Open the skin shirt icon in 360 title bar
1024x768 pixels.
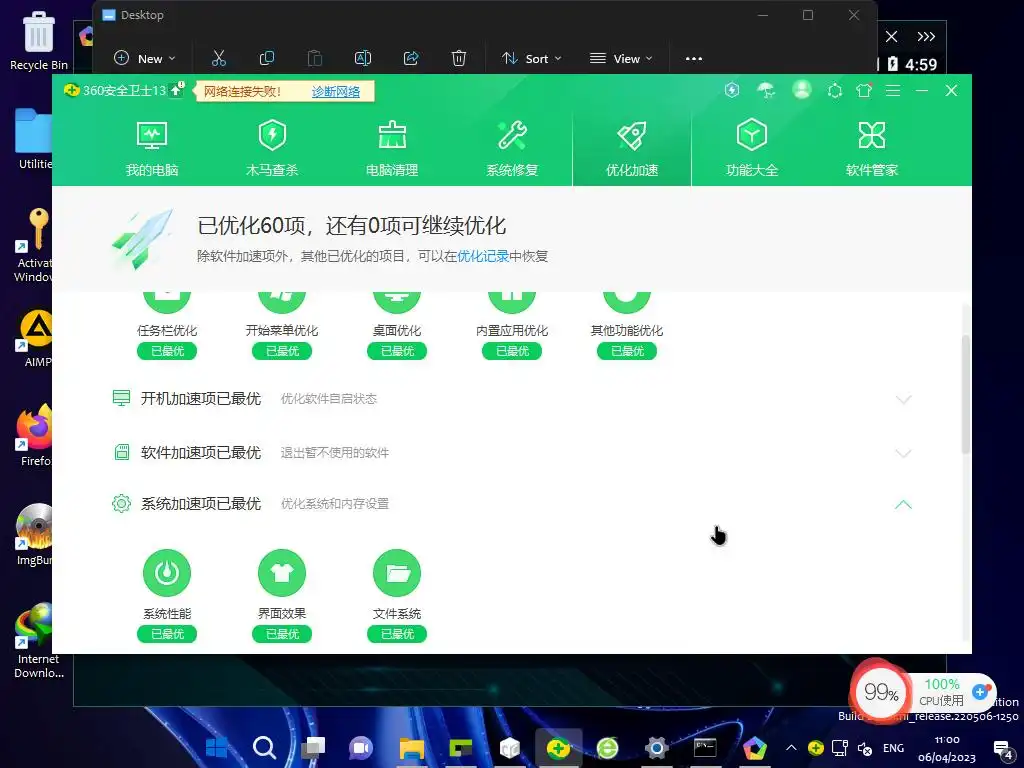tap(864, 90)
